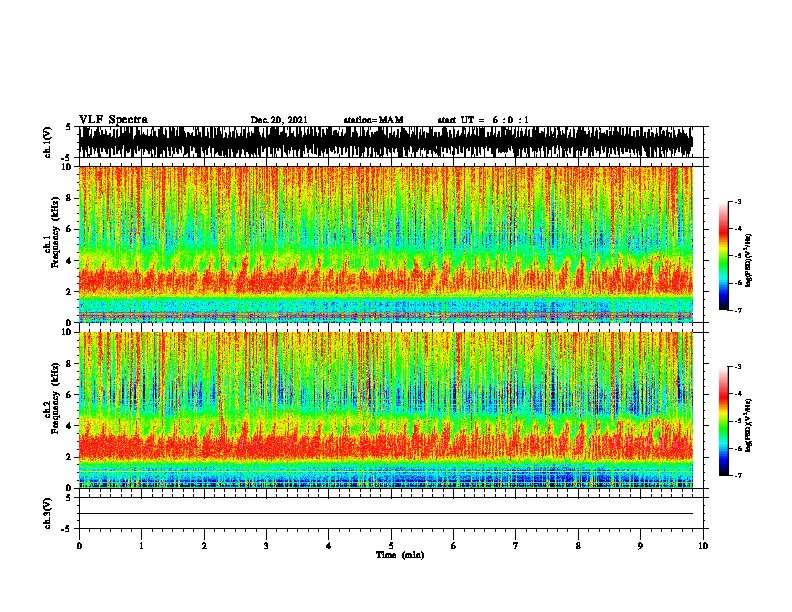Click the ch.2 color scale log(PSD) units label
The image size is (792, 612).
[748, 426]
